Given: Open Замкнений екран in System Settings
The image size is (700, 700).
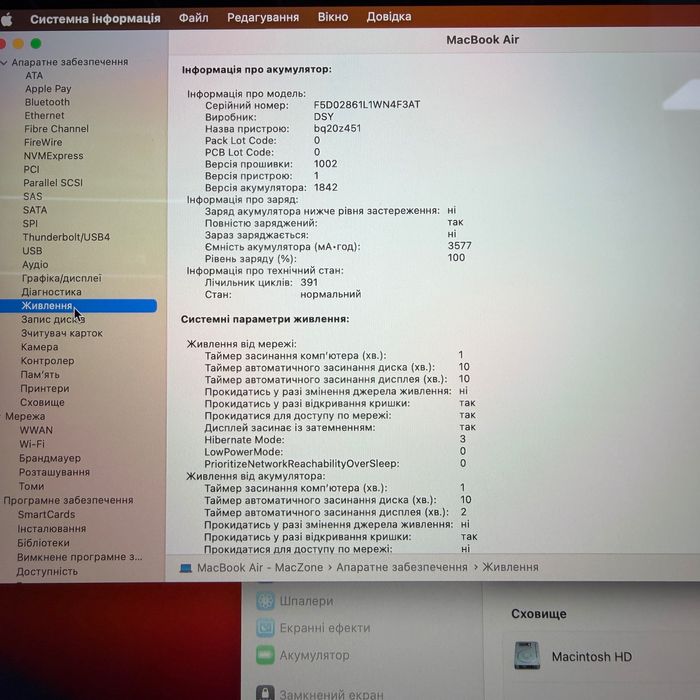Looking at the screenshot, I should click(320, 693).
